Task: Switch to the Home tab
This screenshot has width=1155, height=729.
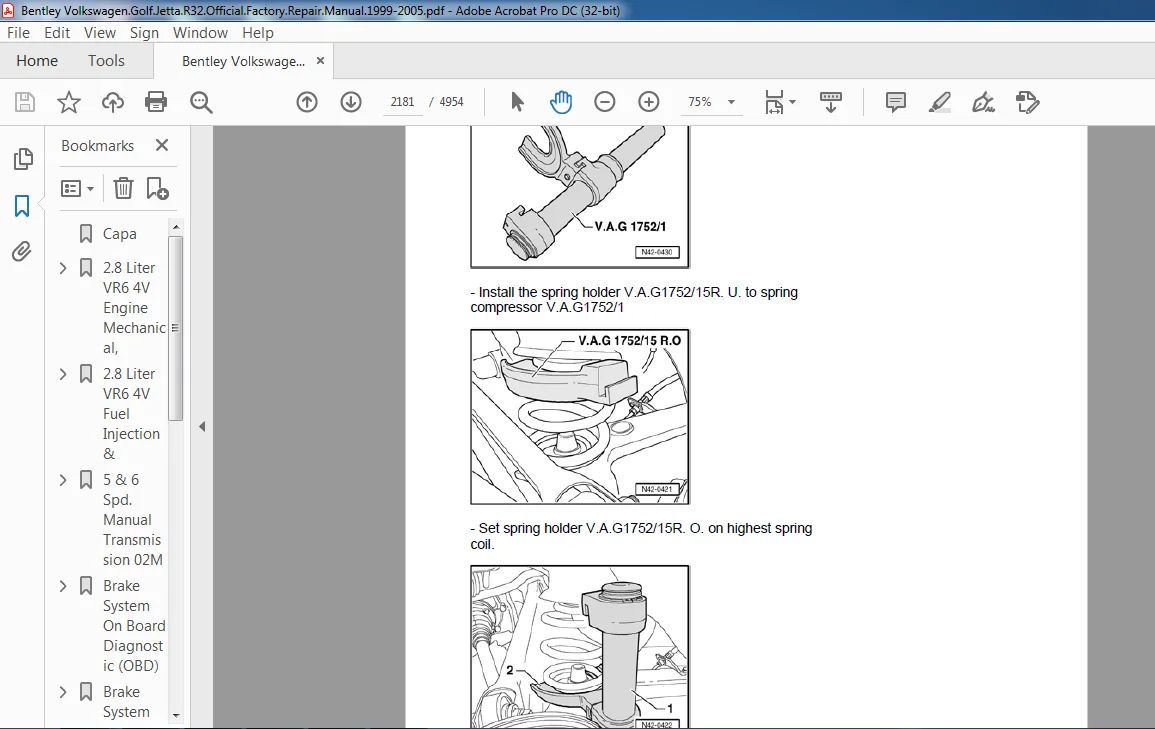Action: point(37,60)
